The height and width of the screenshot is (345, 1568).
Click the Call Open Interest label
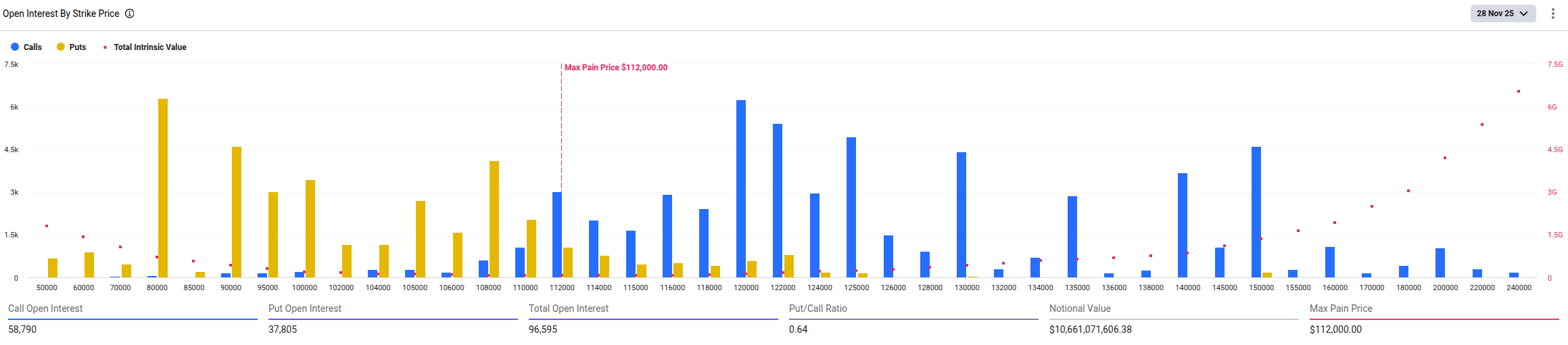[45, 308]
